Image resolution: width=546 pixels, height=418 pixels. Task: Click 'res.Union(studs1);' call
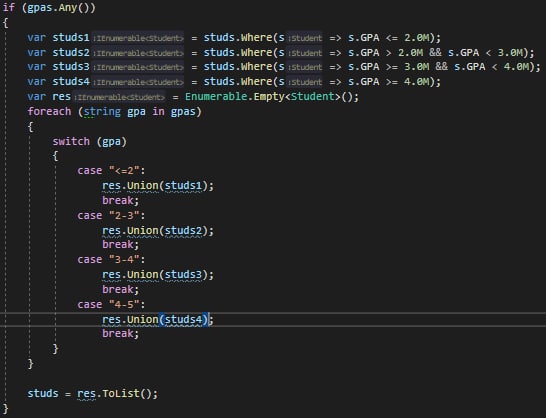[158, 186]
